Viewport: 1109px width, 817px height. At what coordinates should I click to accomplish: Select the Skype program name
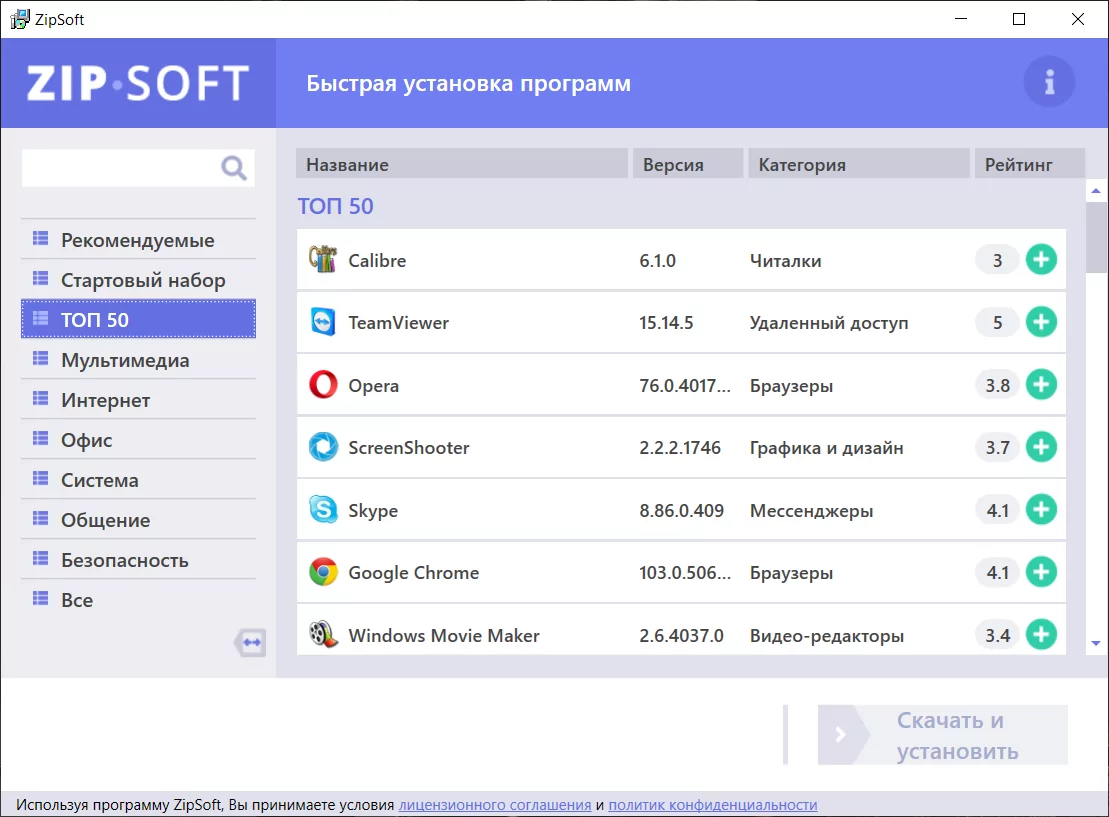[x=373, y=511]
